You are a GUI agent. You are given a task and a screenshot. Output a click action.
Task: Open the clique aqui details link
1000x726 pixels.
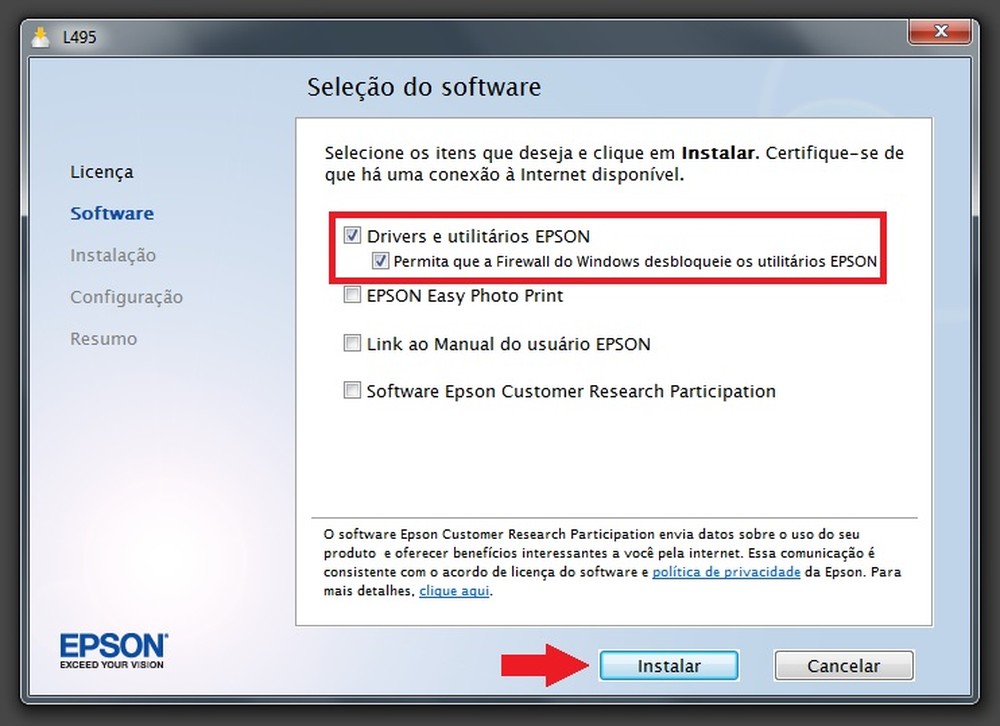tap(454, 591)
